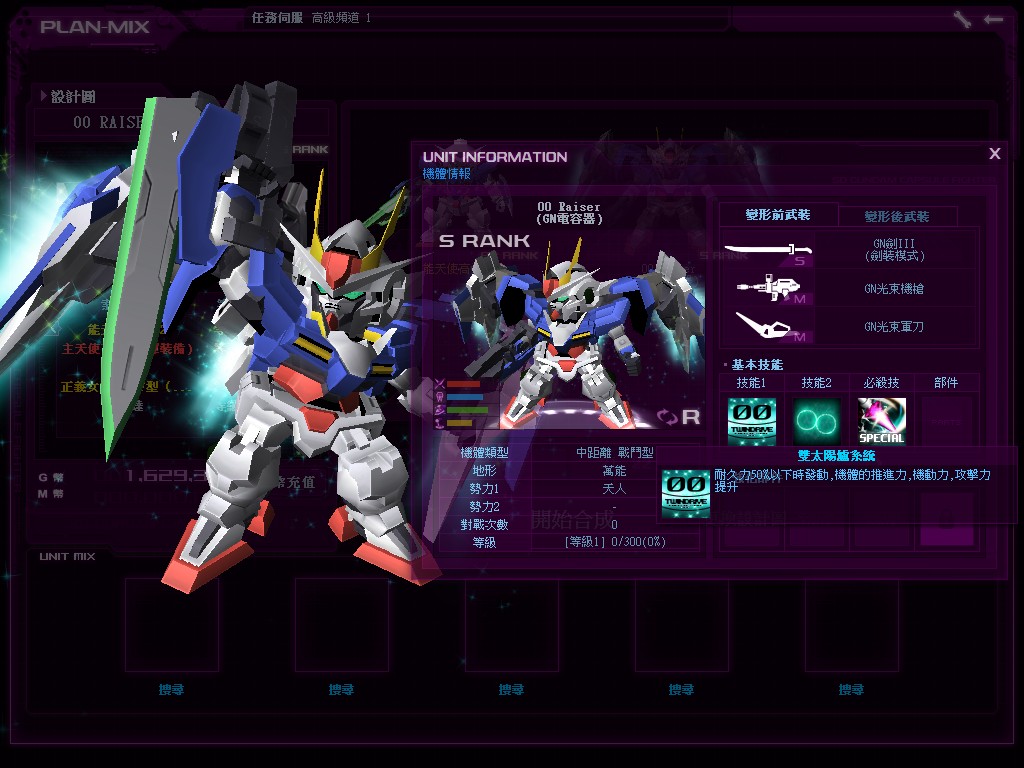This screenshot has width=1024, height=768.
Task: Click the third 搜尋 link under Unit Mix
Action: coord(511,690)
